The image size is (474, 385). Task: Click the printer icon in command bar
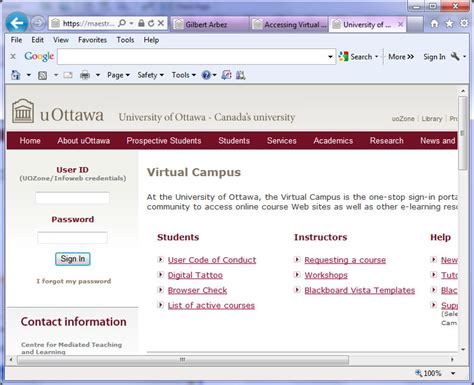pyautogui.click(x=85, y=75)
